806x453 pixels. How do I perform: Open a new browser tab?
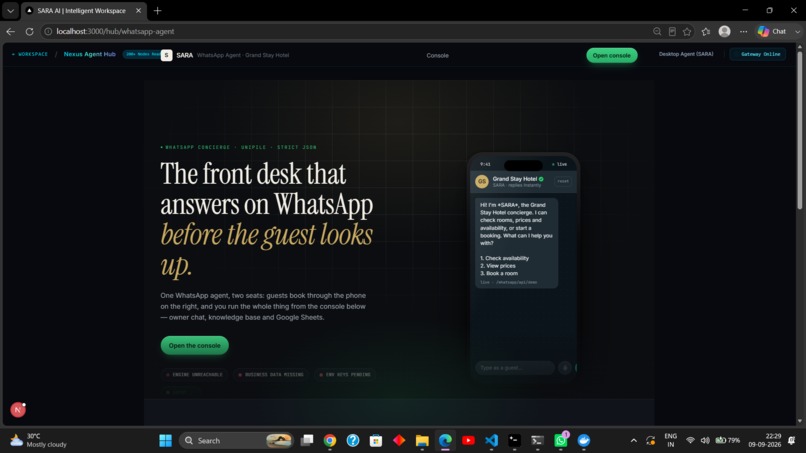point(157,10)
